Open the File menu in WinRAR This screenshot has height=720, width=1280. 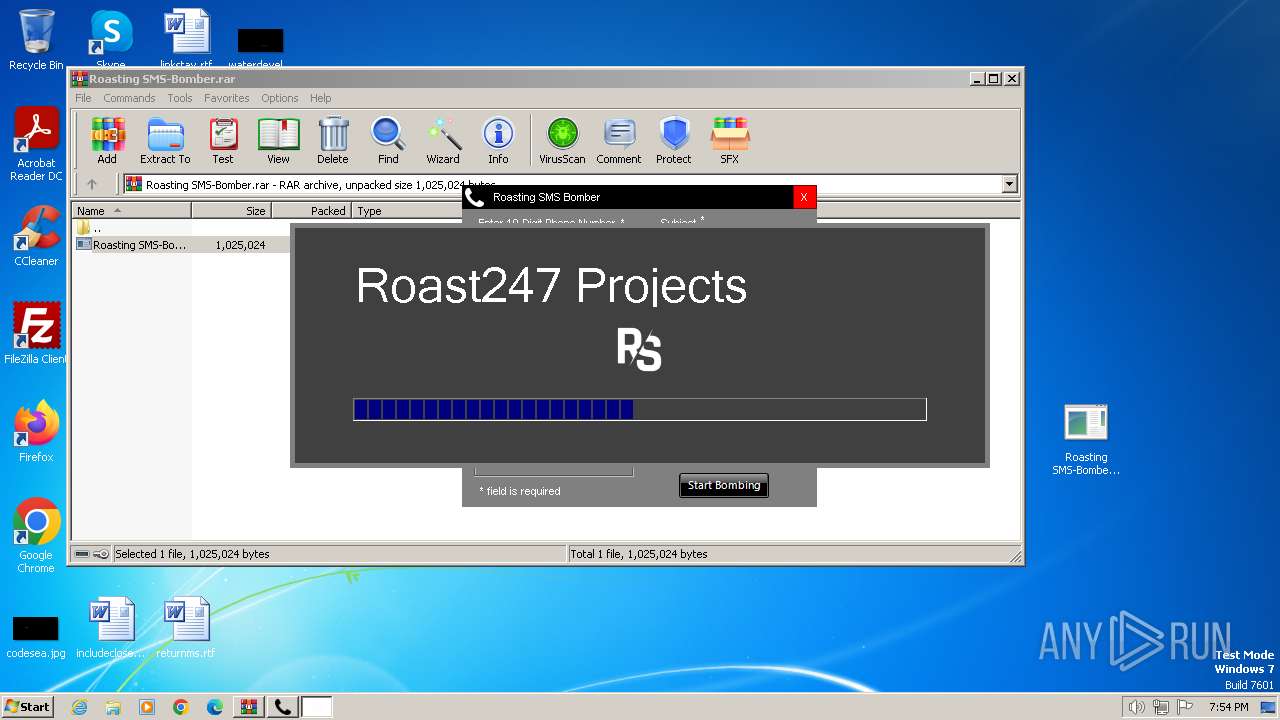[x=83, y=98]
